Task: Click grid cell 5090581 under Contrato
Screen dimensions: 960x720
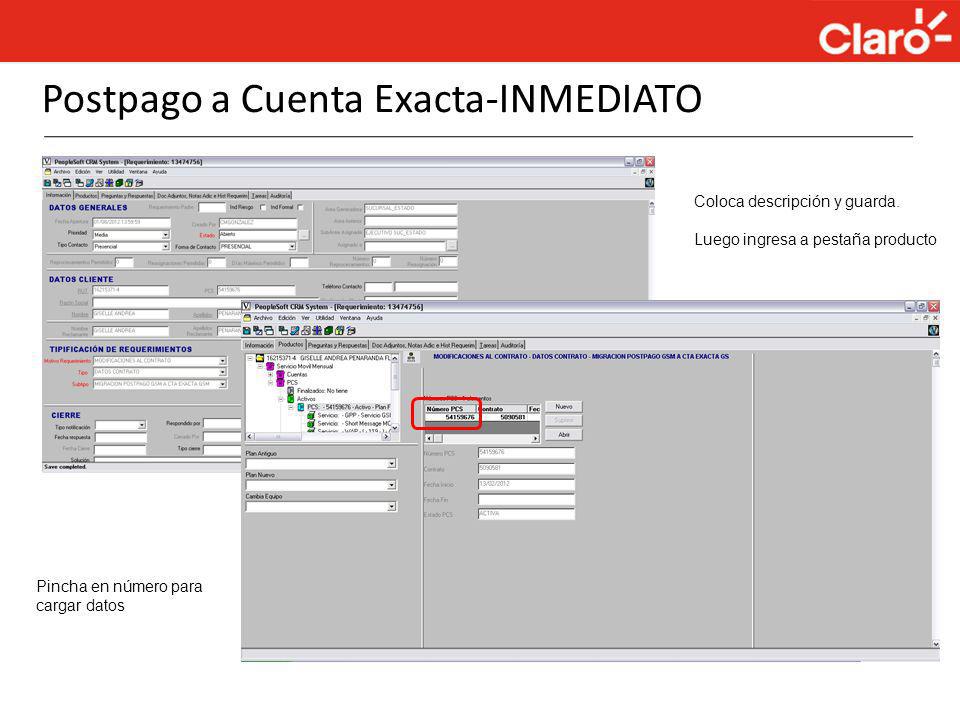Action: (x=503, y=417)
